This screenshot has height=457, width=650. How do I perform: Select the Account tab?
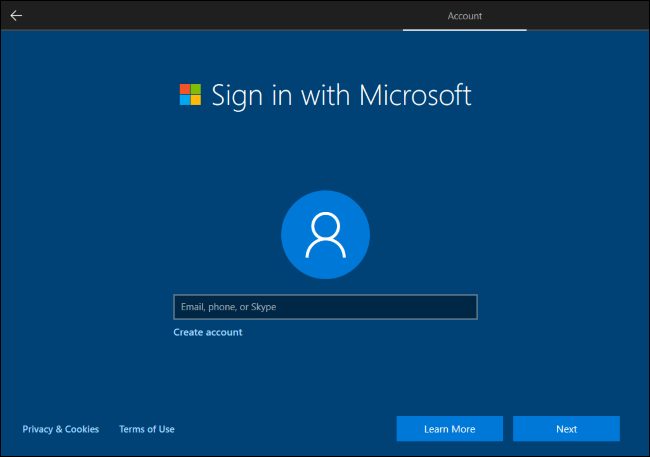(x=464, y=16)
